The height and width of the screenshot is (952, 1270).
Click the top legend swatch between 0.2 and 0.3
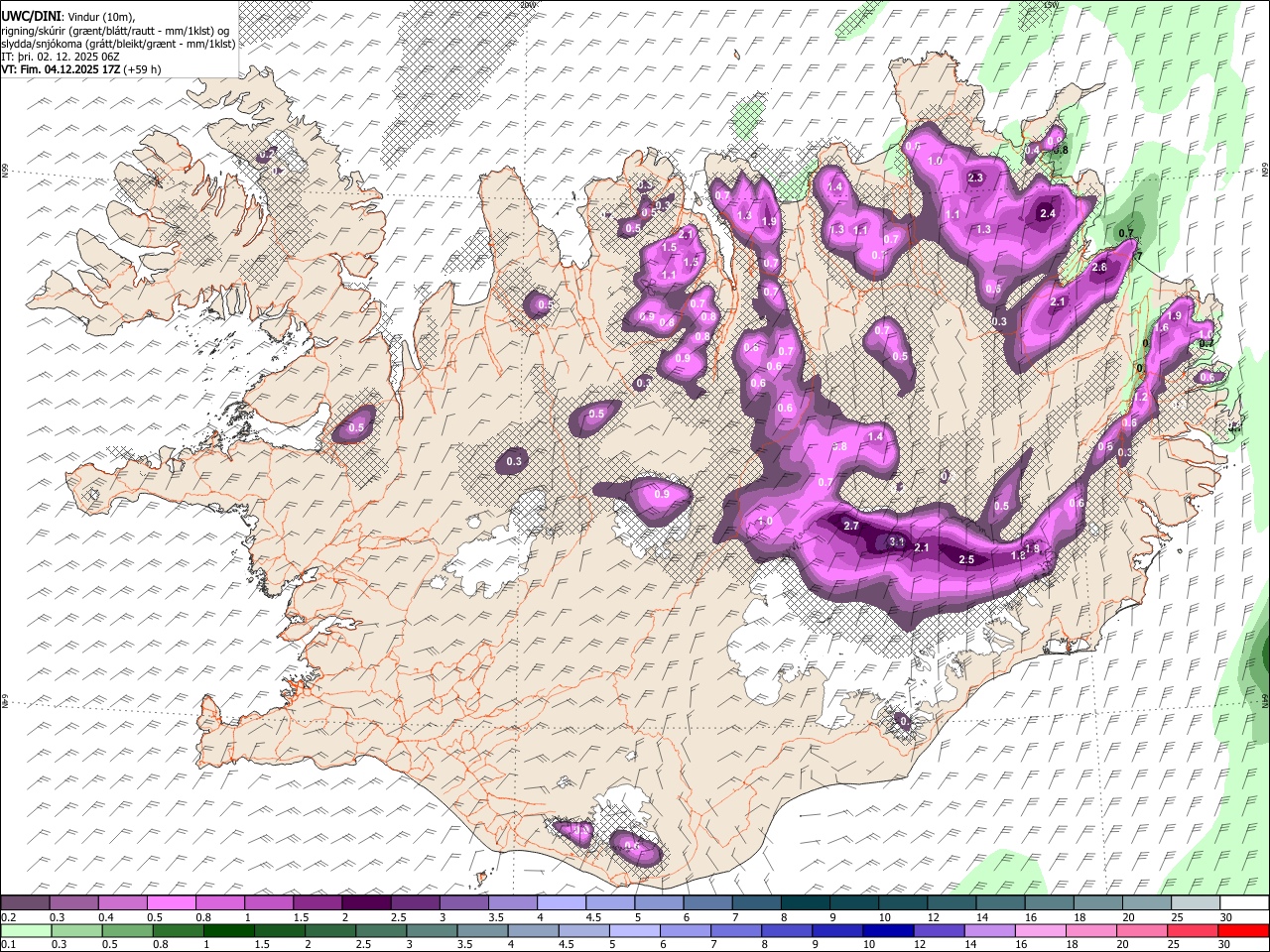click(x=25, y=903)
